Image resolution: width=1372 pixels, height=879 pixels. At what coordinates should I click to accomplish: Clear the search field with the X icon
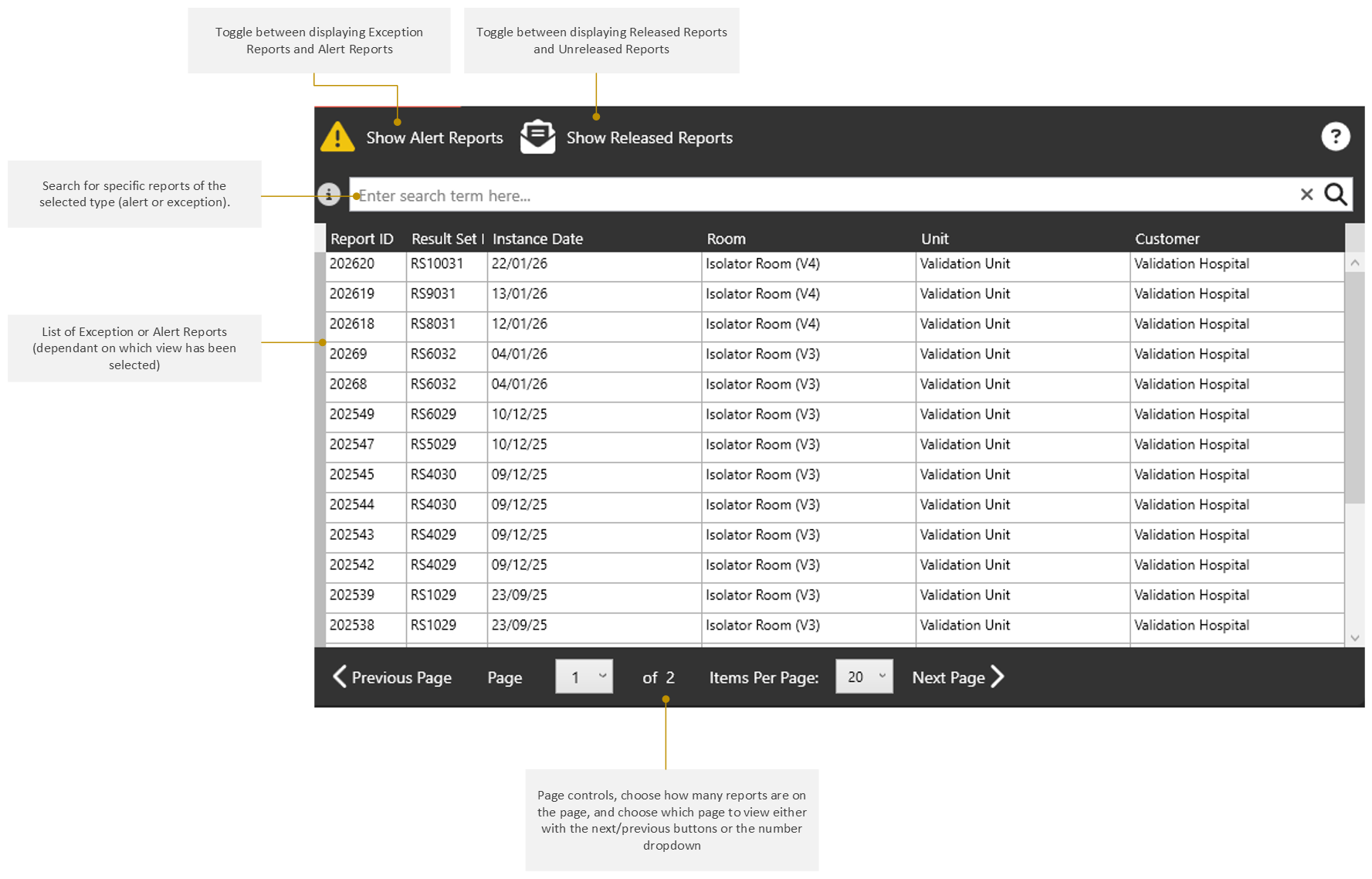pos(1306,195)
